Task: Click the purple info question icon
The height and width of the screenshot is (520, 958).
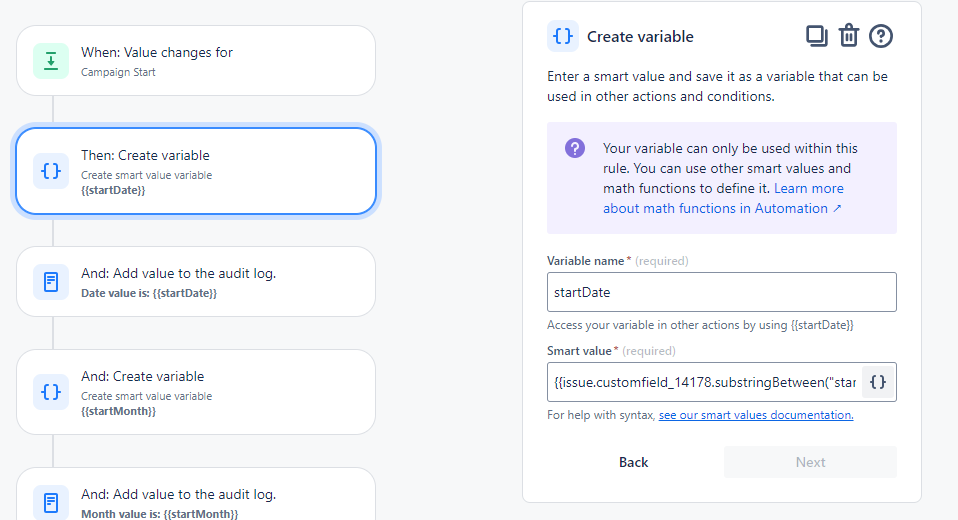Action: click(x=575, y=148)
